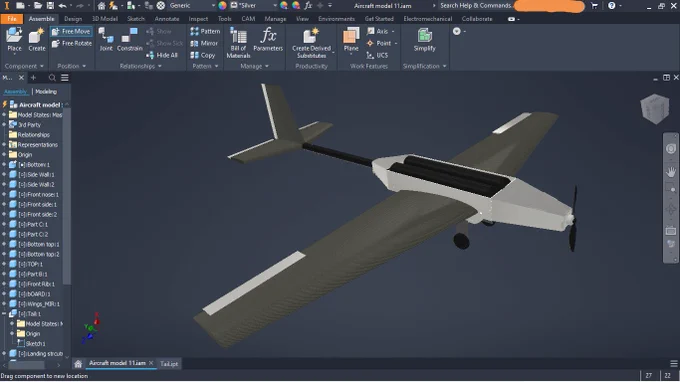The width and height of the screenshot is (680, 382).
Task: Click Create Derived Substitutes
Action: click(311, 42)
